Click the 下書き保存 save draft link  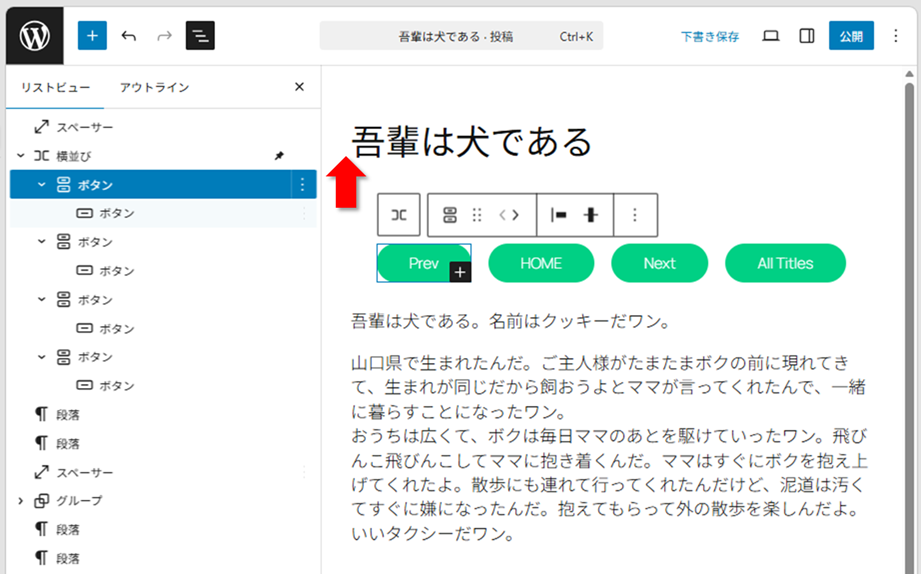tap(709, 36)
